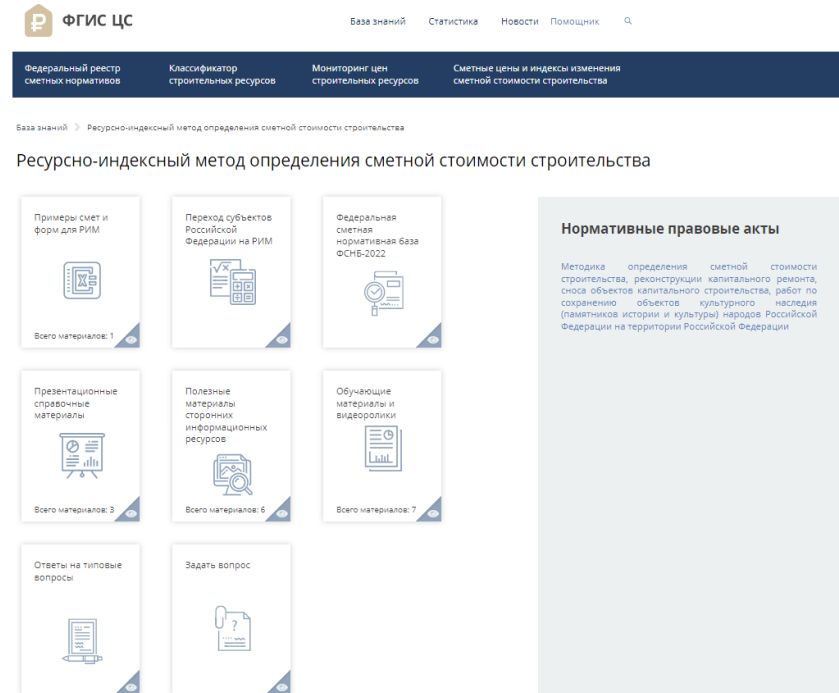Click the image search icon in Полезные материалы
Image resolution: width=839 pixels, height=693 pixels.
tap(231, 474)
